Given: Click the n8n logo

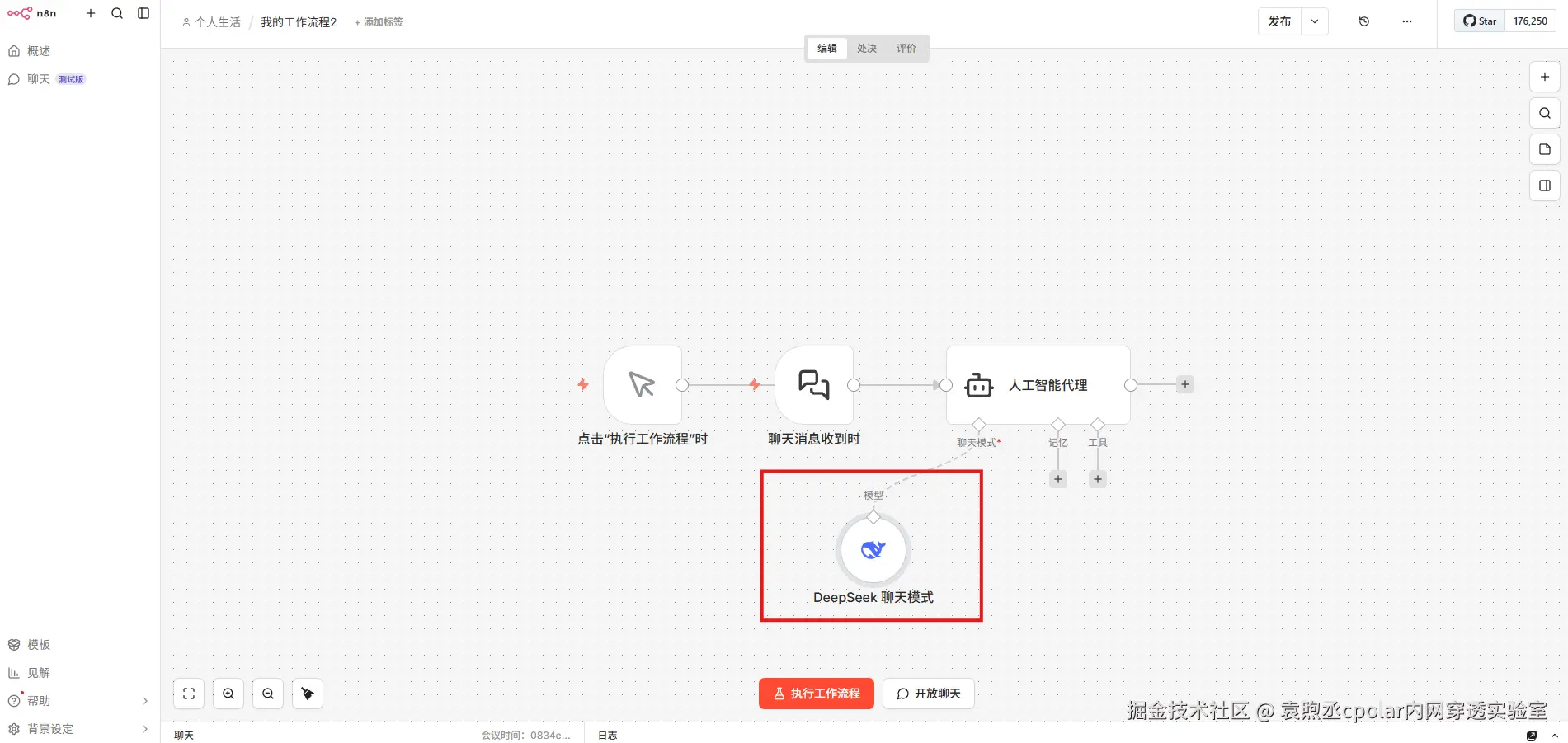Looking at the screenshot, I should tap(31, 13).
